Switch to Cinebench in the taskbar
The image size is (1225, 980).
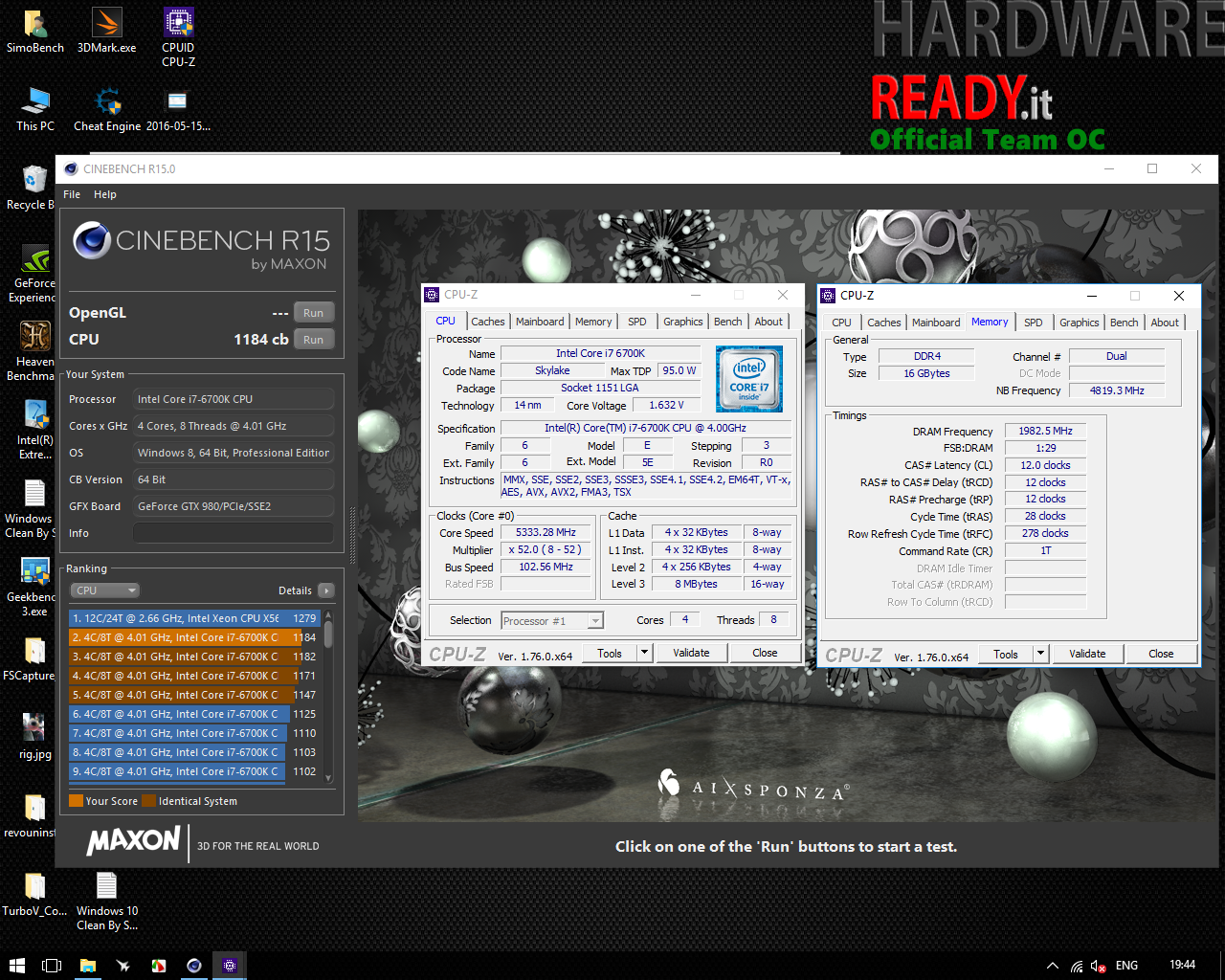tap(194, 966)
